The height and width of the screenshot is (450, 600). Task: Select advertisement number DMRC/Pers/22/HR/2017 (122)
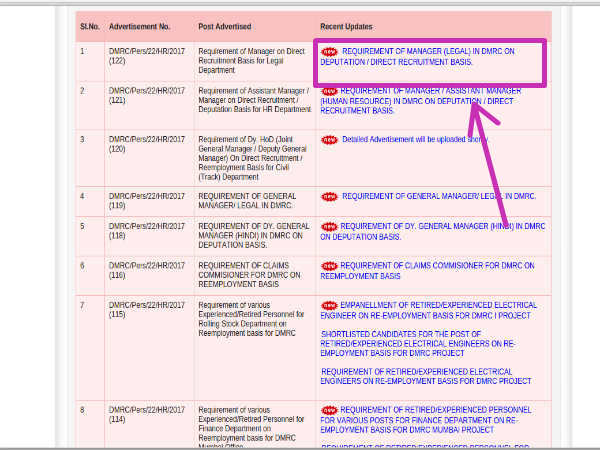point(147,56)
